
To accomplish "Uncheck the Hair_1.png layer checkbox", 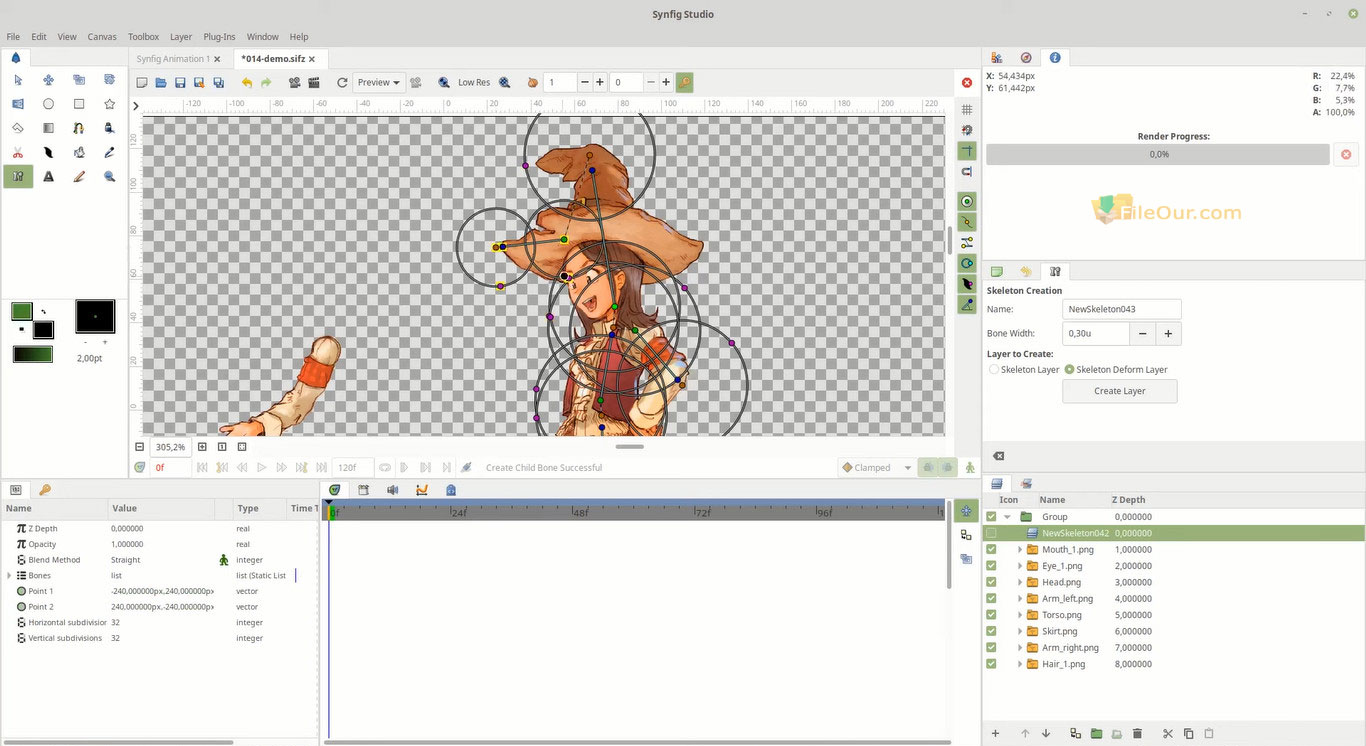I will tap(991, 664).
